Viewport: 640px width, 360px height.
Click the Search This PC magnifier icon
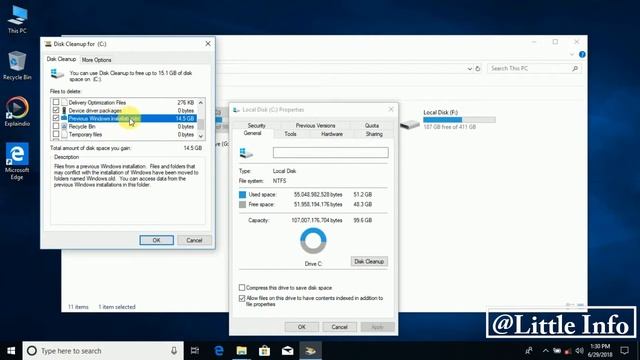[575, 69]
